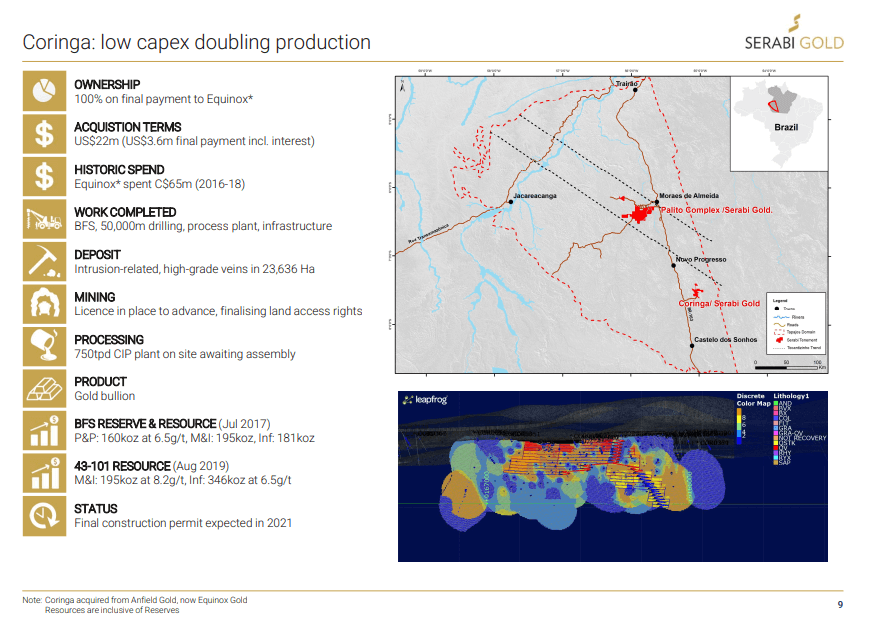Click the Brazil inset map
Image resolution: width=869 pixels, height=619 pixels.
[x=779, y=124]
